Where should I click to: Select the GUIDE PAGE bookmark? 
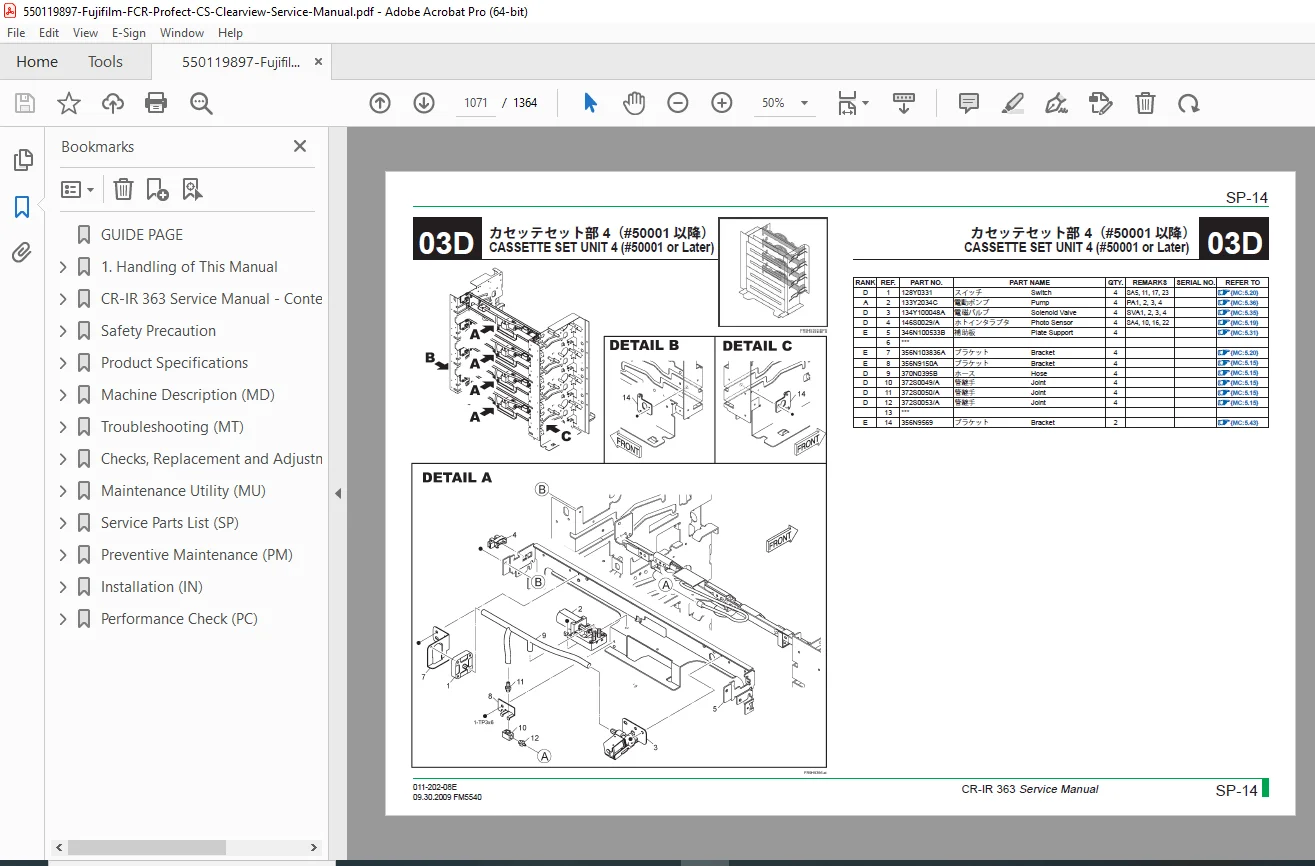142,235
